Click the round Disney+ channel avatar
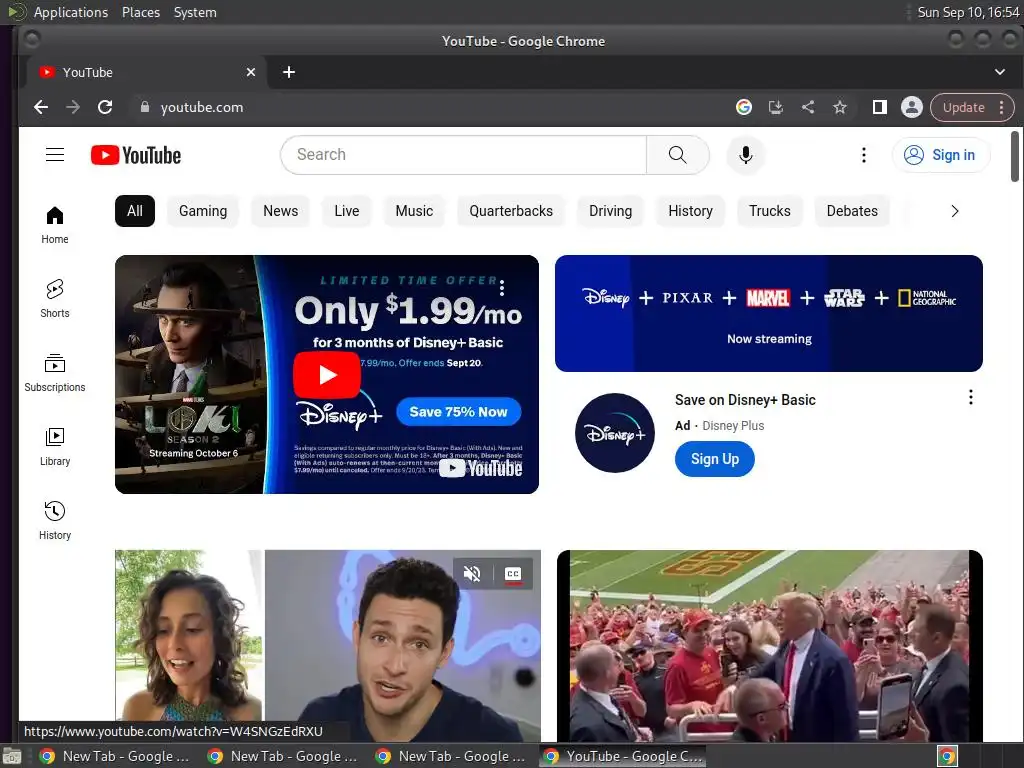This screenshot has width=1024, height=768. [615, 433]
